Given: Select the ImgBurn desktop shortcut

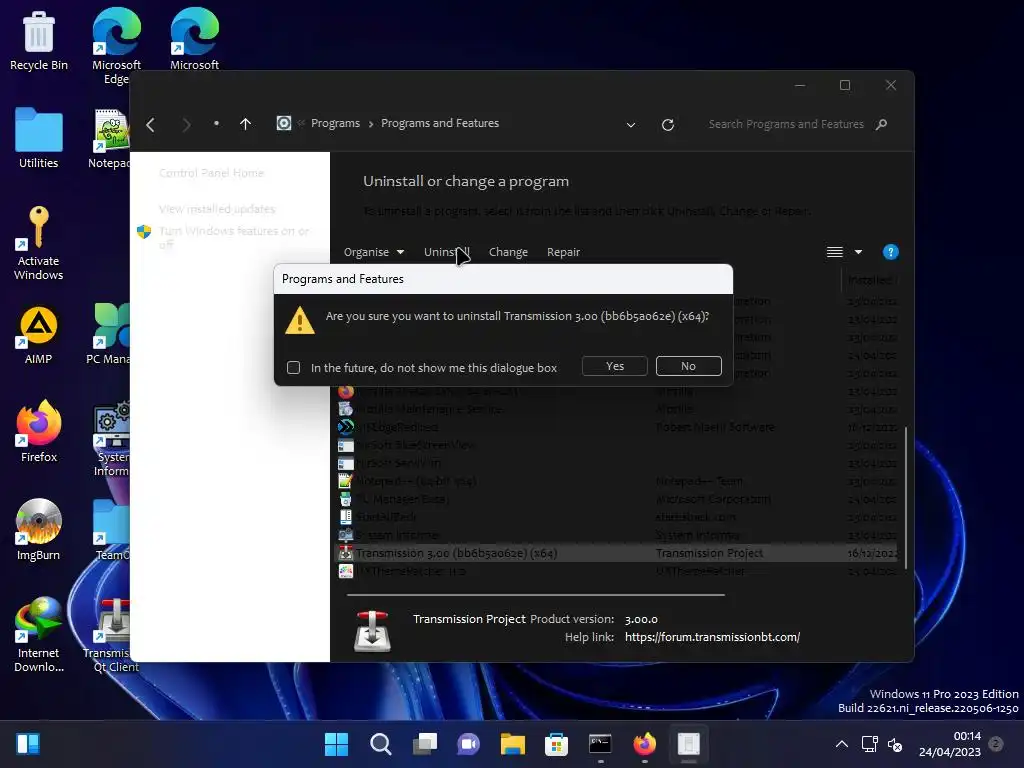Looking at the screenshot, I should 39,530.
